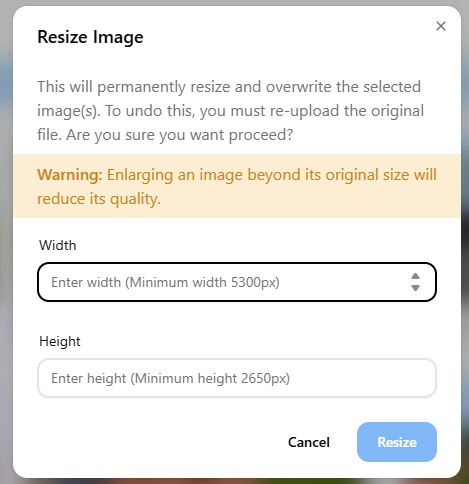This screenshot has width=469, height=484.
Task: Confirm with the blue Resize button
Action: pyautogui.click(x=397, y=442)
